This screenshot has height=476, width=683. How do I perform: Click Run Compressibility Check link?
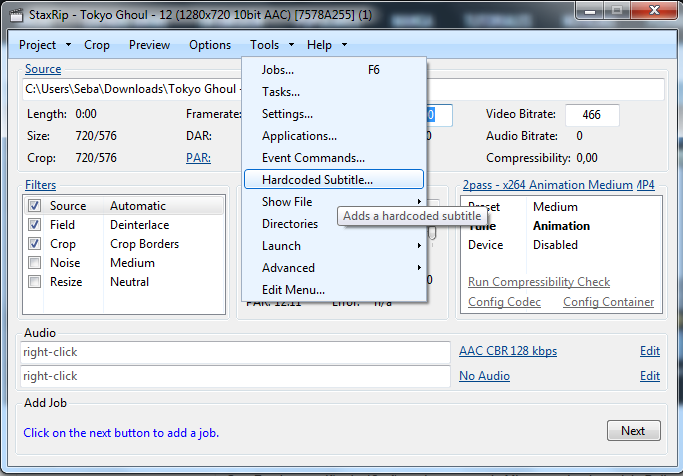[x=539, y=282]
